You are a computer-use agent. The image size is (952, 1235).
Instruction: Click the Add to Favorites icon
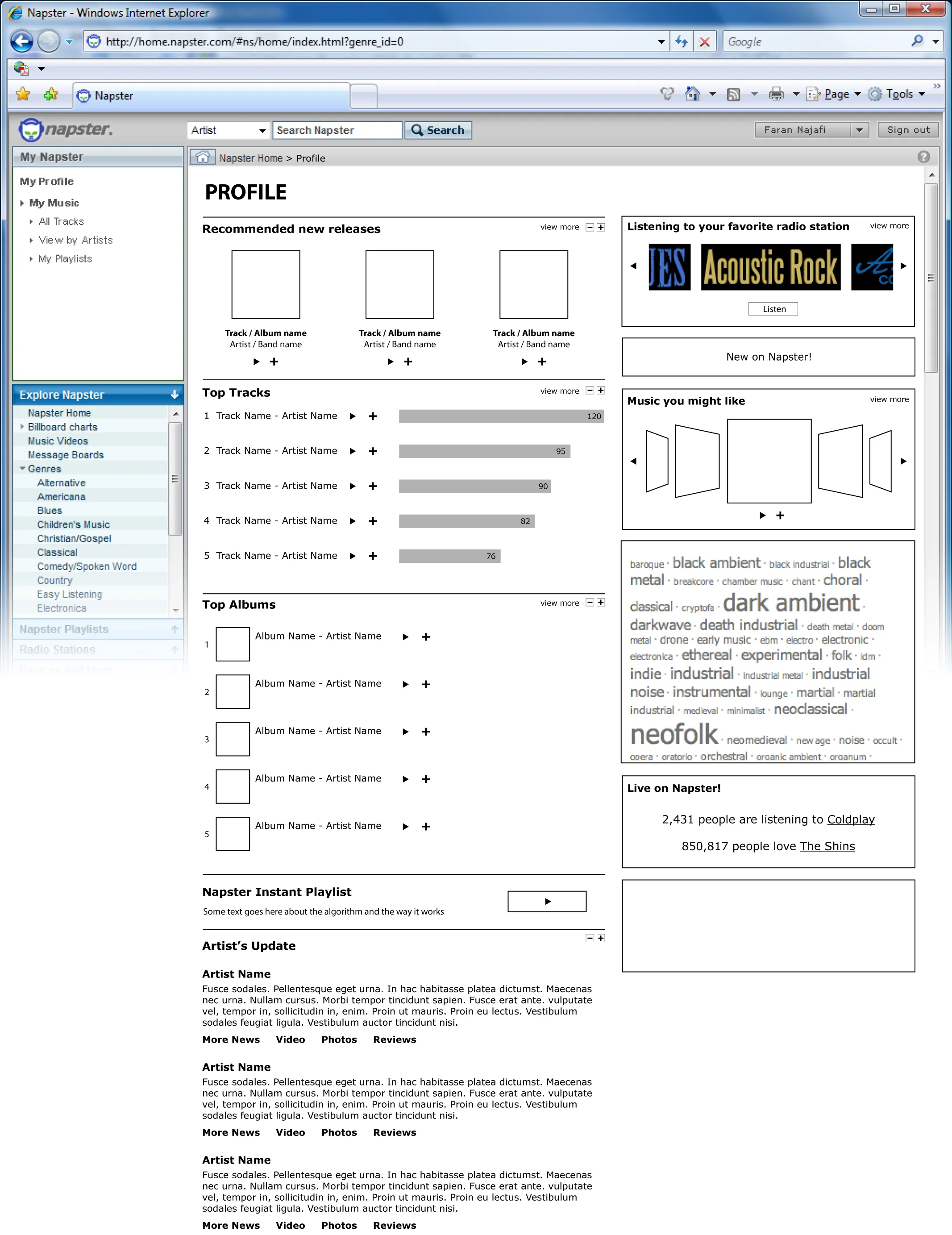[x=51, y=95]
